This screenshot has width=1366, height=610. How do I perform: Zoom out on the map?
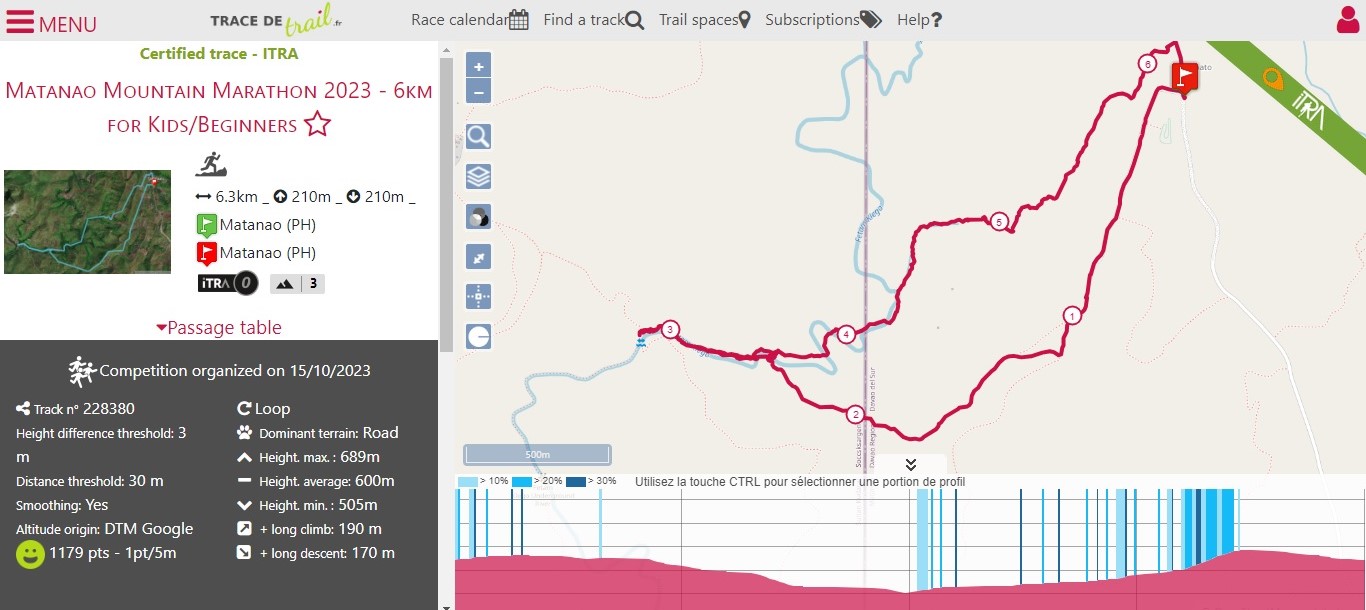pyautogui.click(x=479, y=92)
